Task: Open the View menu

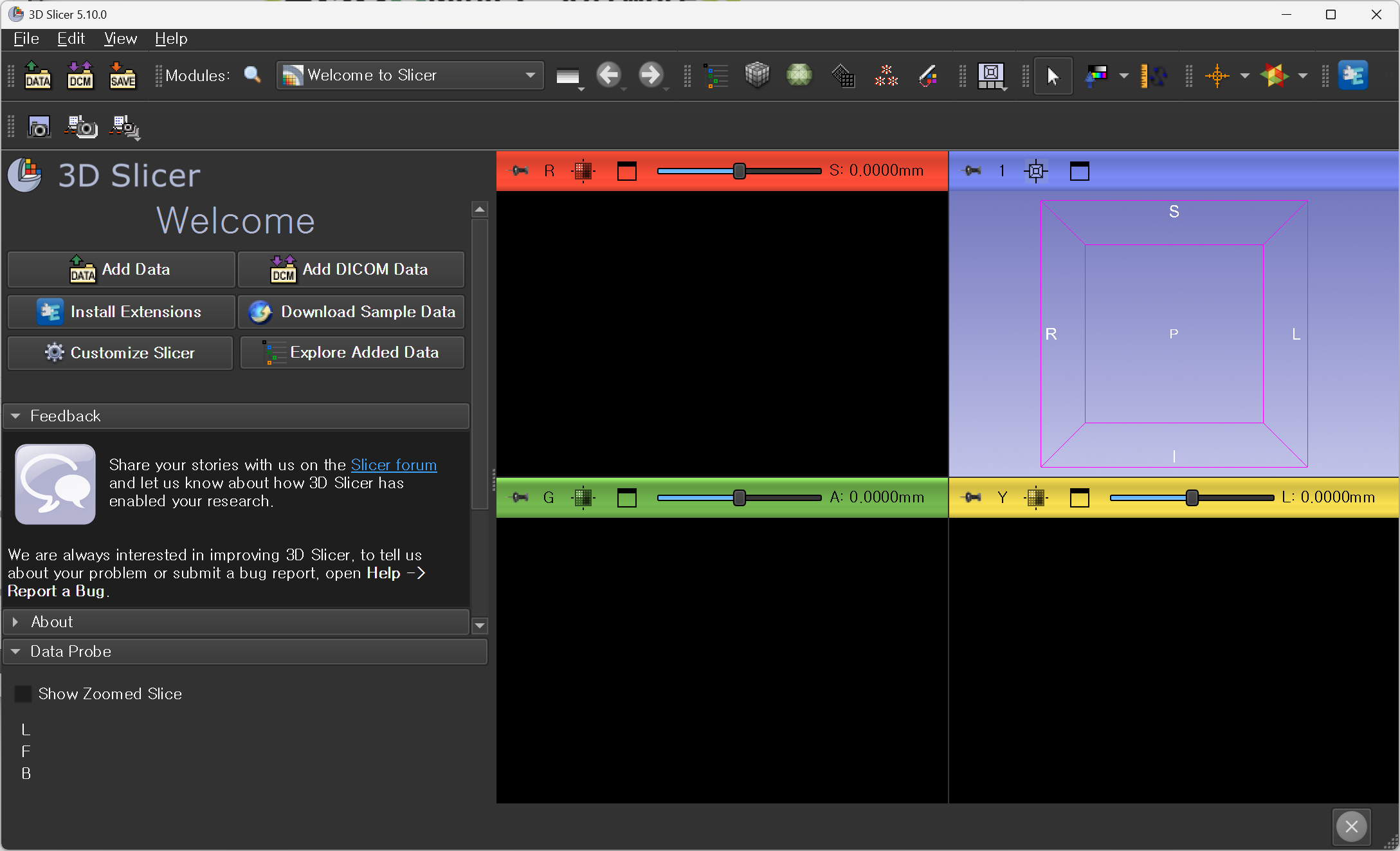Action: coord(120,39)
